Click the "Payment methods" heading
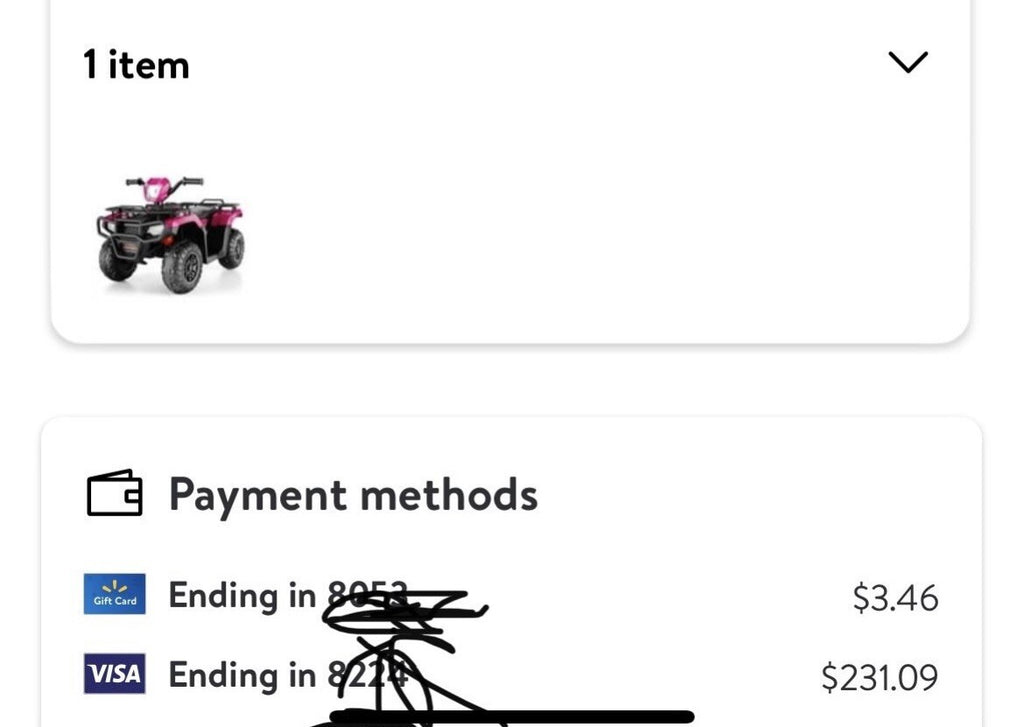Image resolution: width=1024 pixels, height=727 pixels. point(352,494)
